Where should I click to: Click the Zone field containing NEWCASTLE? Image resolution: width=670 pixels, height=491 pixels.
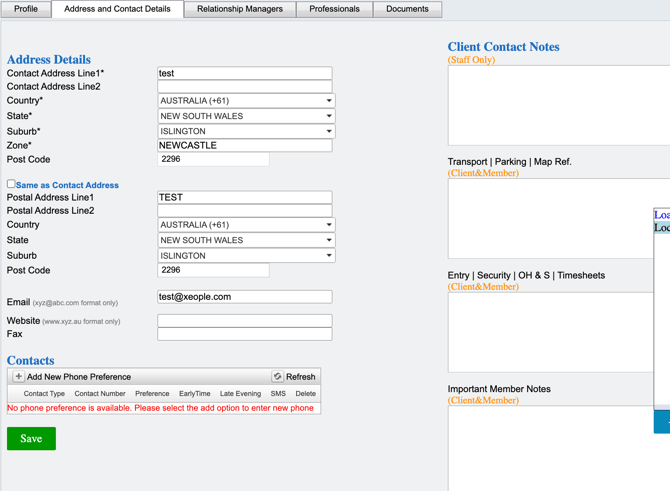245,145
